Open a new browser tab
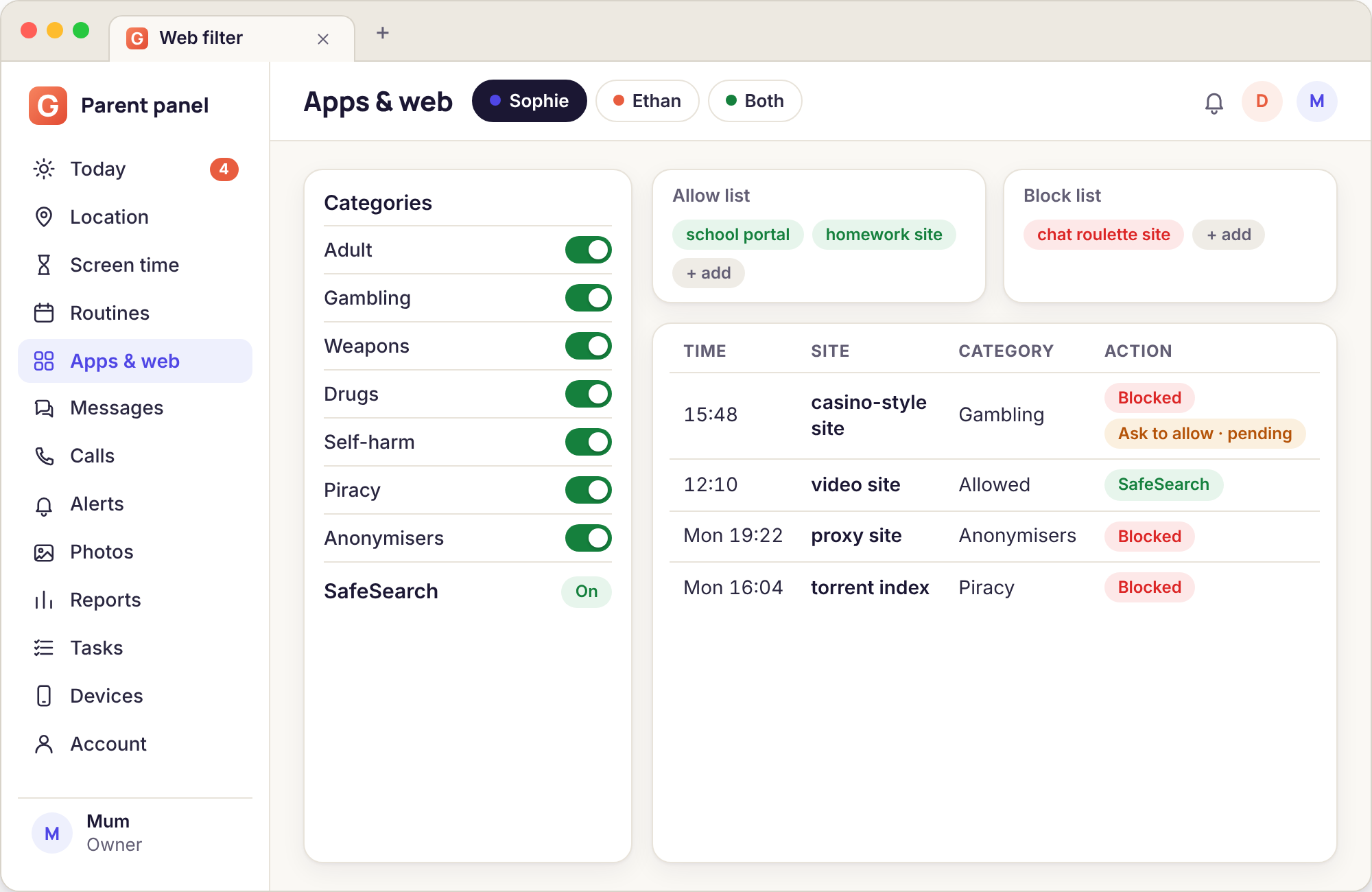 (x=383, y=33)
